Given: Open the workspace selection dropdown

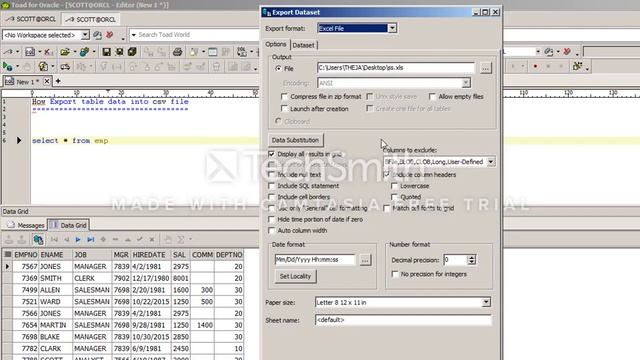Looking at the screenshot, I should (x=85, y=35).
